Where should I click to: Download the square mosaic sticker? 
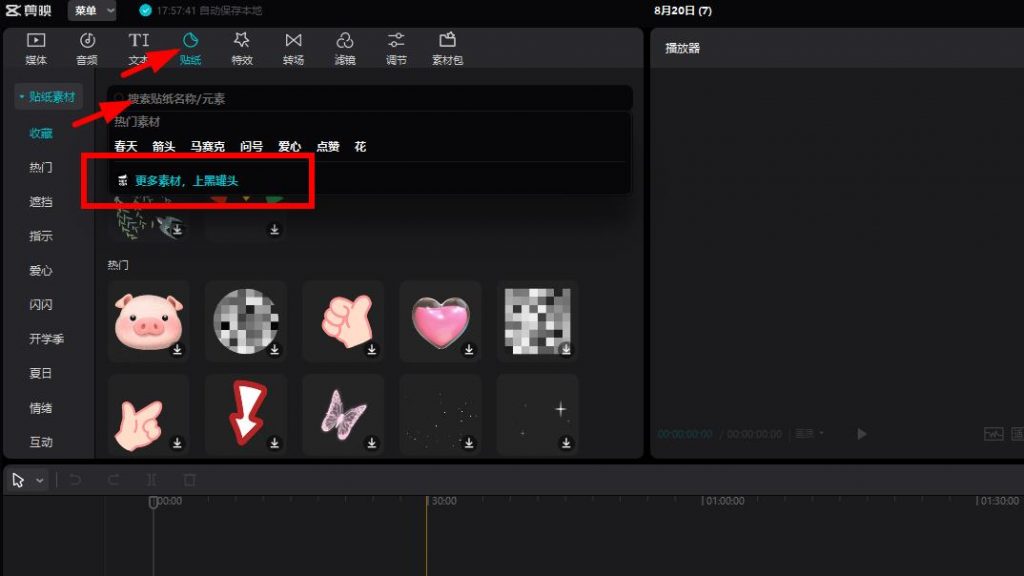(566, 349)
